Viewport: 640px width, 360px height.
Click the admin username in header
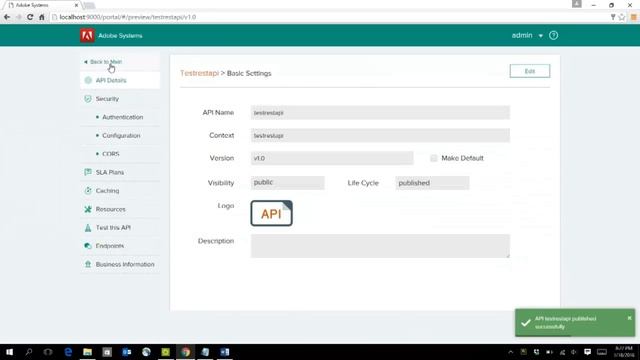pyautogui.click(x=522, y=36)
